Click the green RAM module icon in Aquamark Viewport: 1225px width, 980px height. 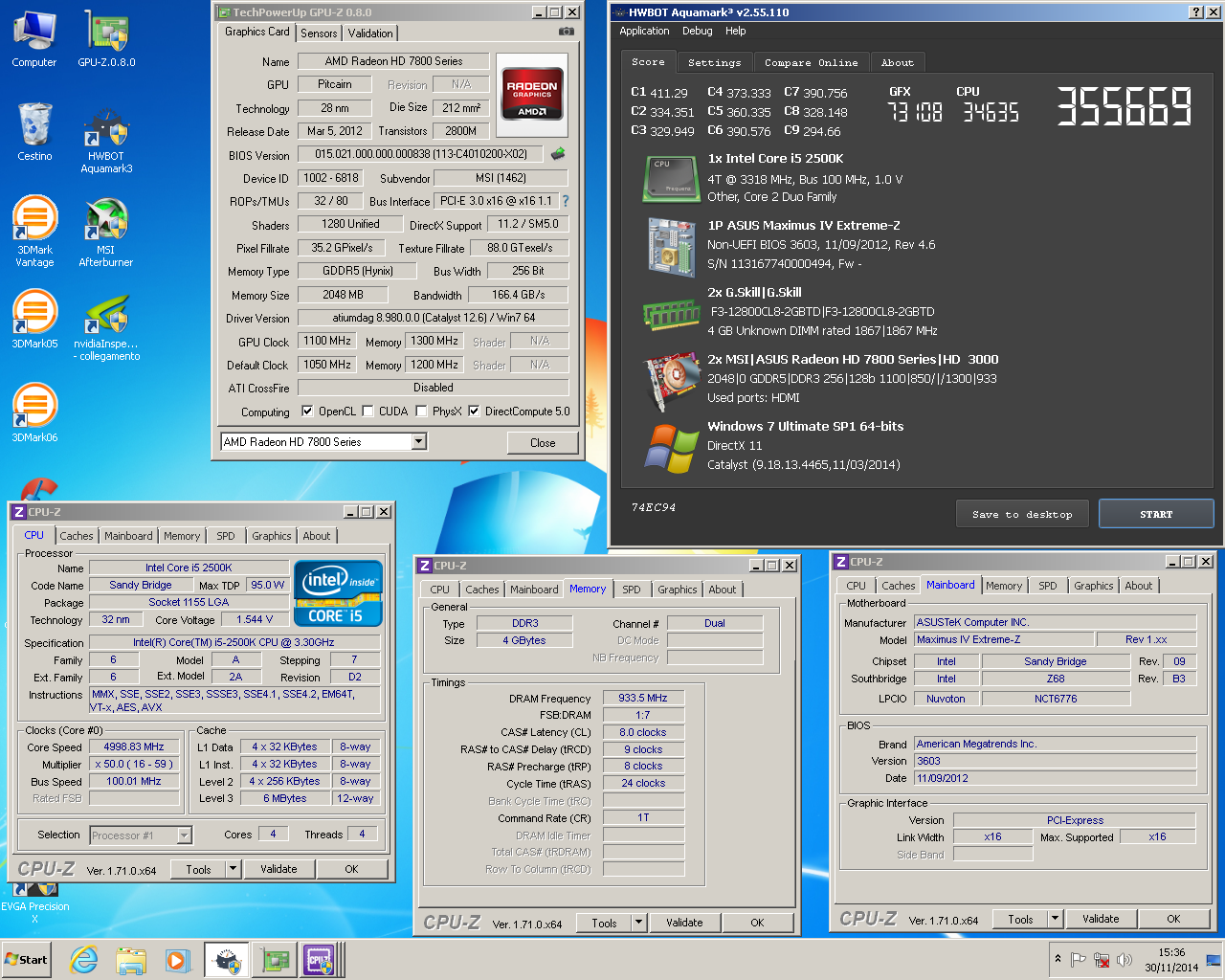point(671,314)
